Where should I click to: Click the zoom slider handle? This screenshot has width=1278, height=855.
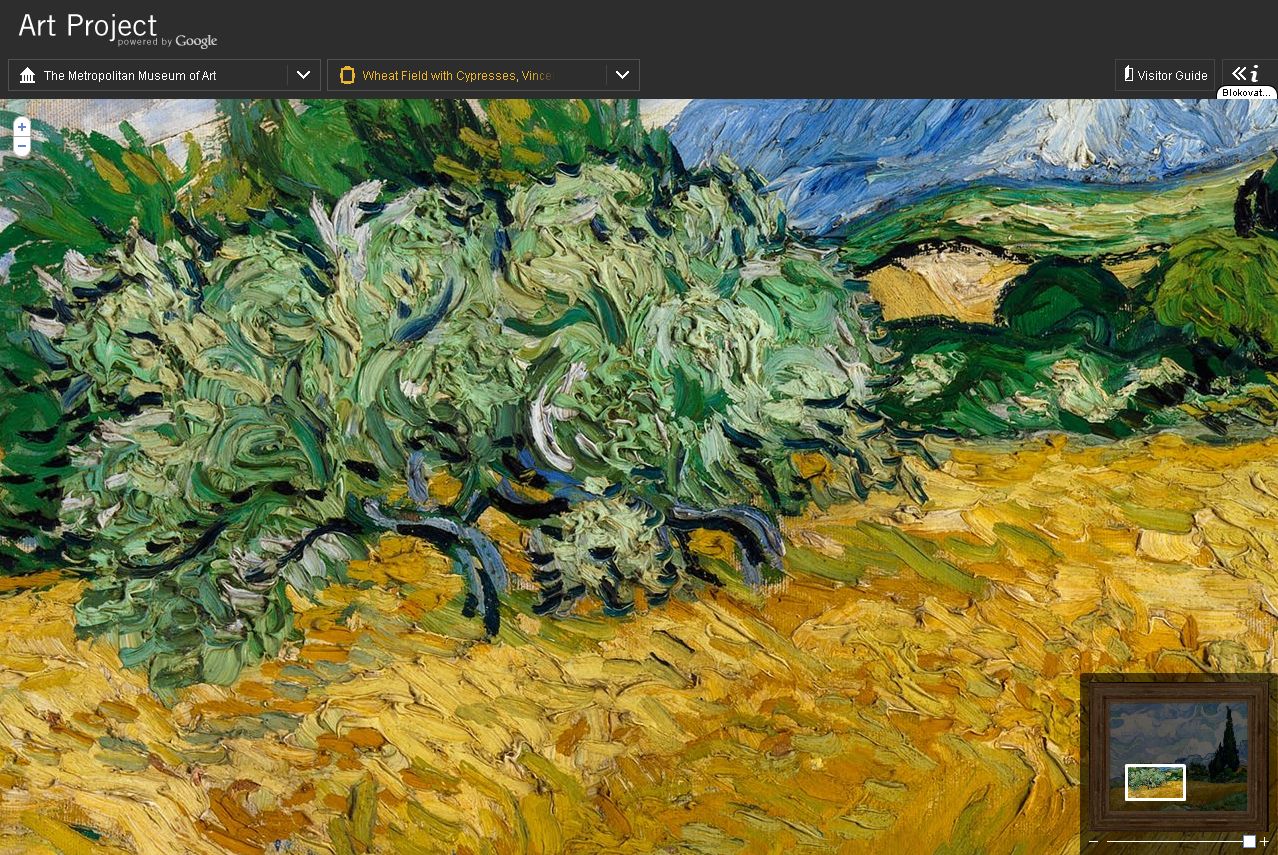tap(1249, 842)
